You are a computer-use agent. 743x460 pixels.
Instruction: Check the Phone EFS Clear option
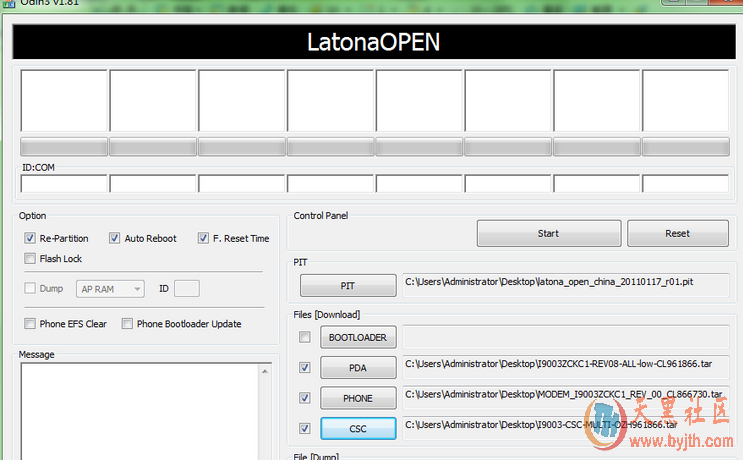pyautogui.click(x=30, y=324)
